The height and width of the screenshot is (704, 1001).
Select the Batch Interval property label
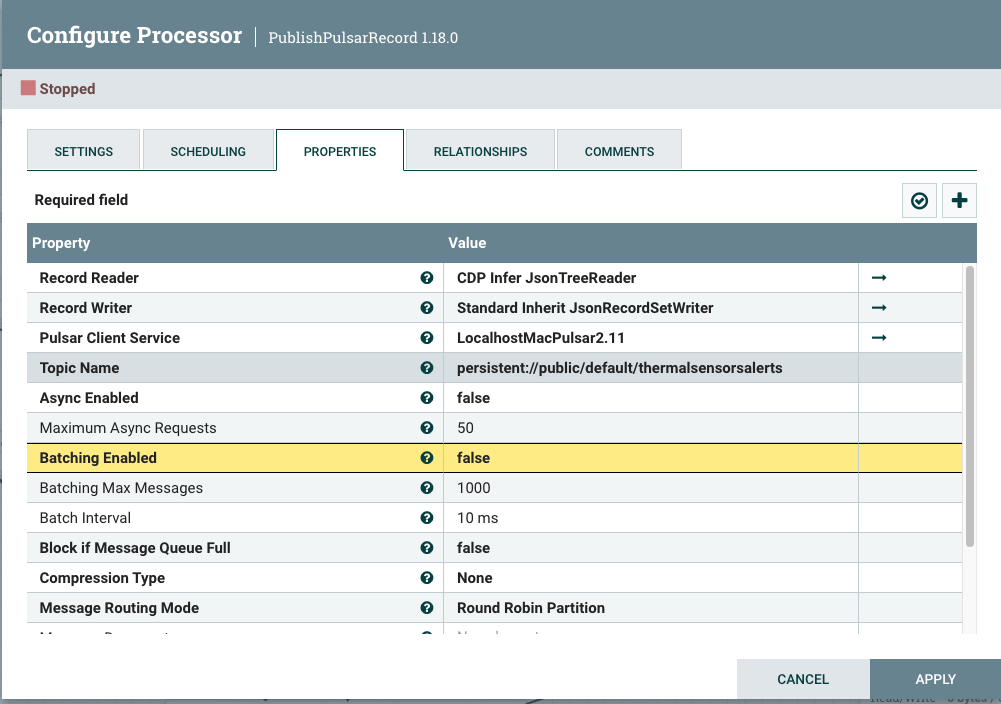(x=85, y=518)
